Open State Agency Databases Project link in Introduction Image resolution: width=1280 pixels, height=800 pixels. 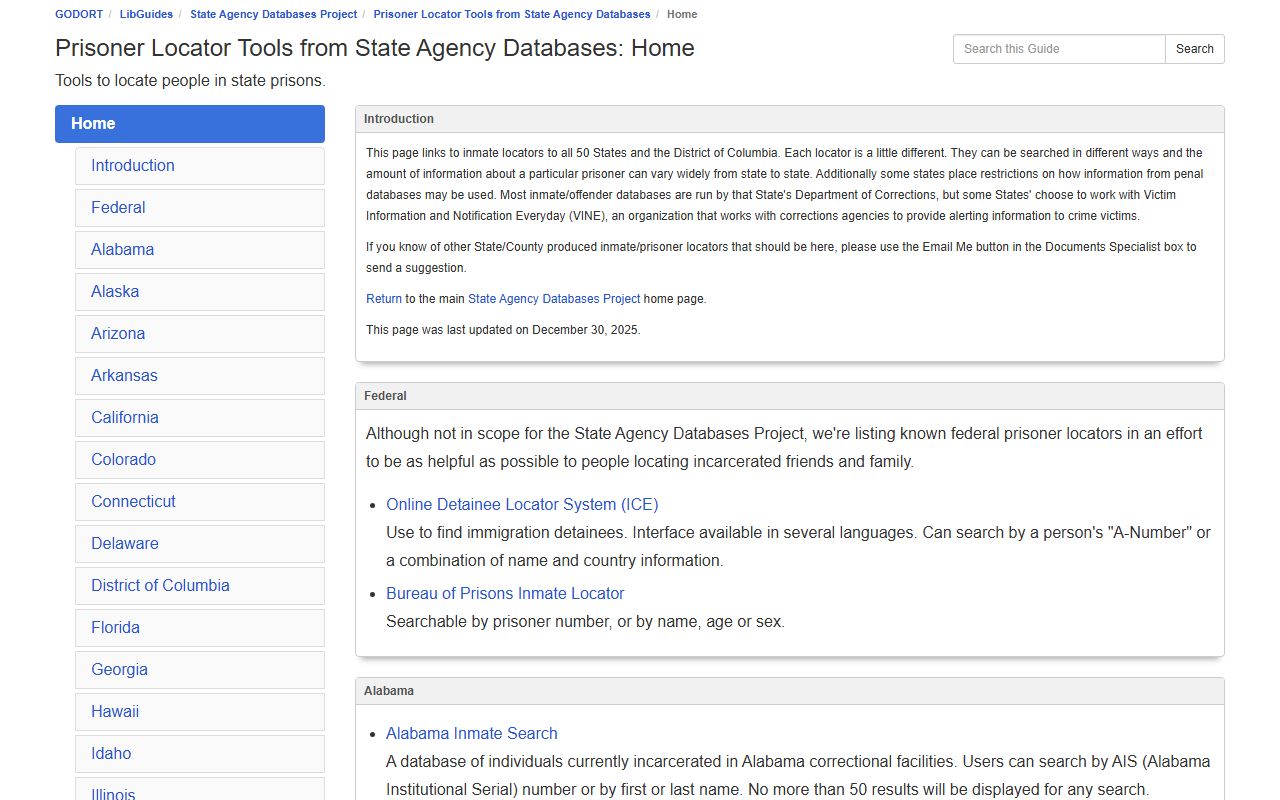click(x=554, y=299)
